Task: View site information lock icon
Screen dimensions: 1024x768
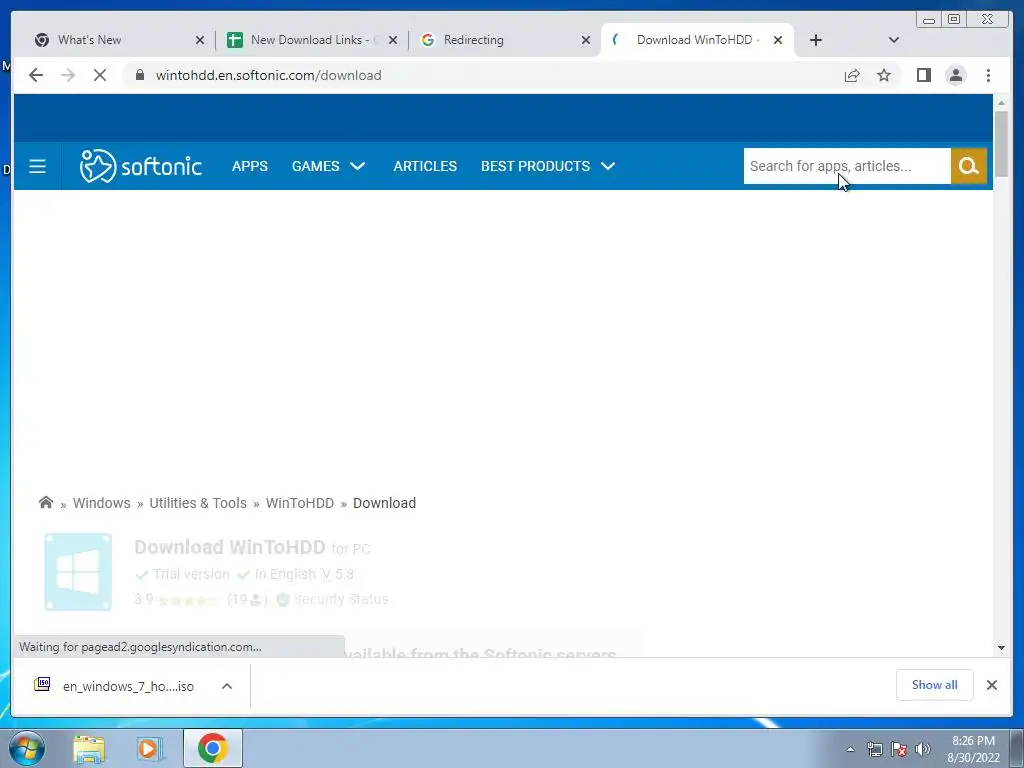Action: (139, 75)
